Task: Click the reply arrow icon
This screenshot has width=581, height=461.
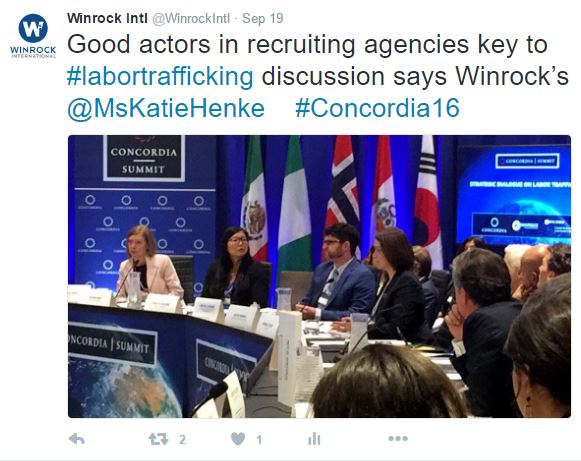Action: tap(77, 440)
